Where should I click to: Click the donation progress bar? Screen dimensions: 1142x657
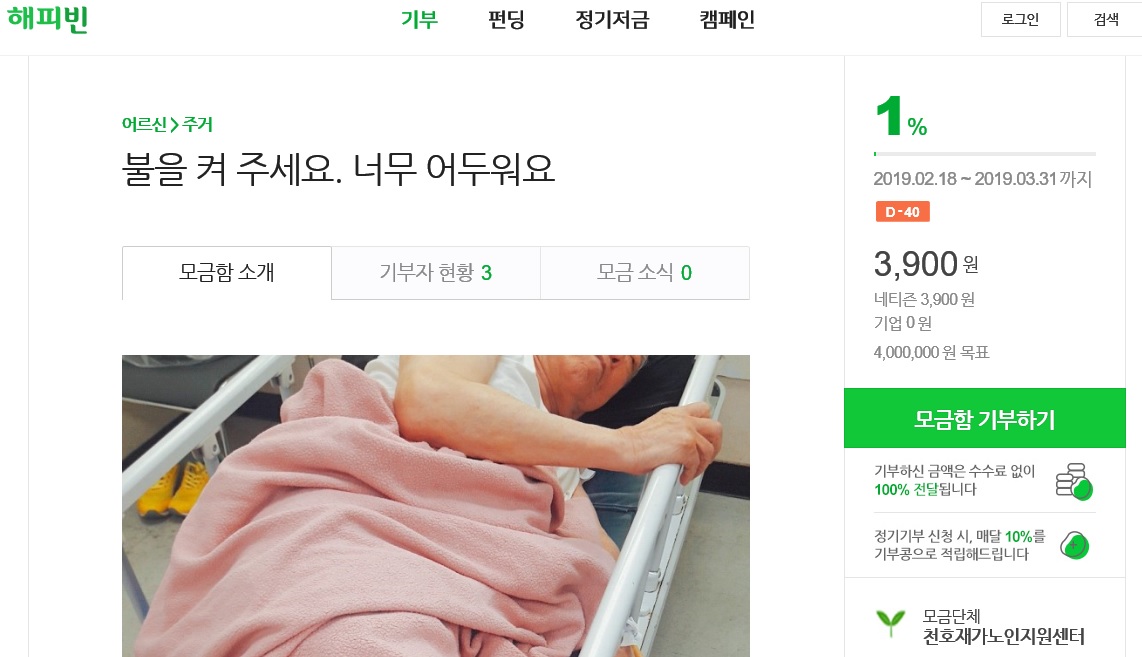[984, 154]
